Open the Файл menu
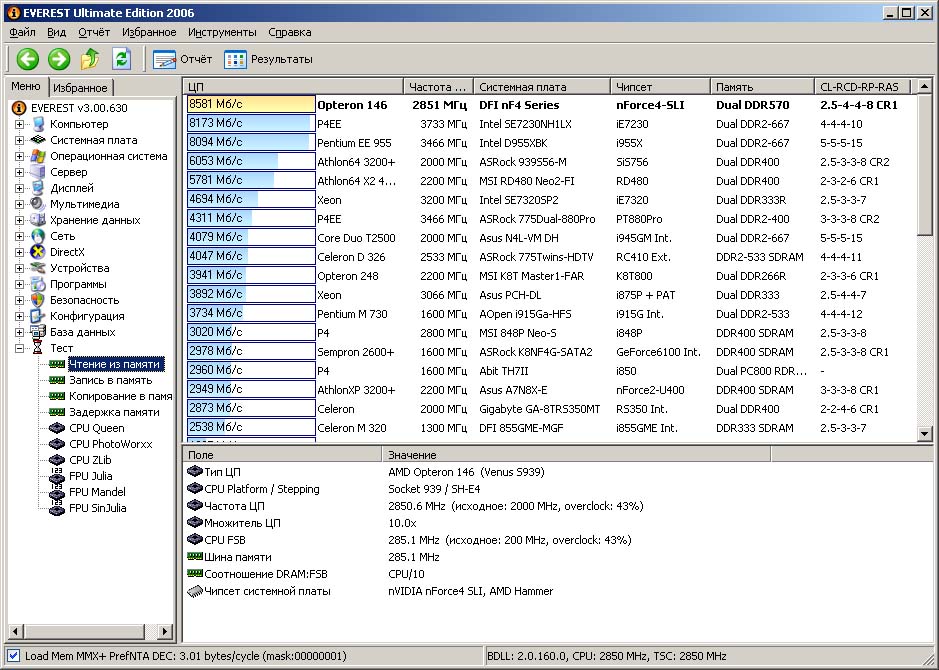The image size is (939, 670). pyautogui.click(x=22, y=32)
